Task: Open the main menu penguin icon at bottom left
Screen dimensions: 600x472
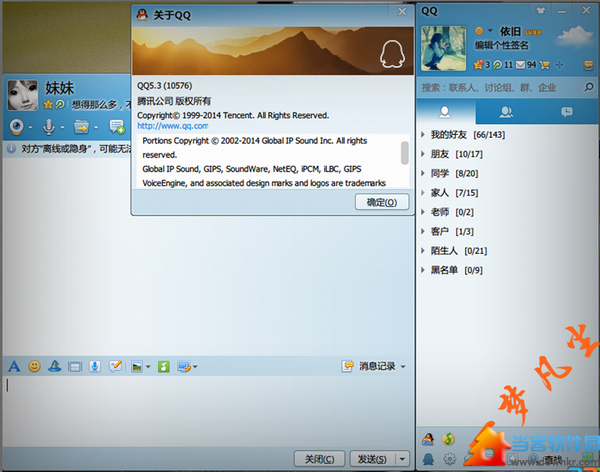Action: (428, 459)
